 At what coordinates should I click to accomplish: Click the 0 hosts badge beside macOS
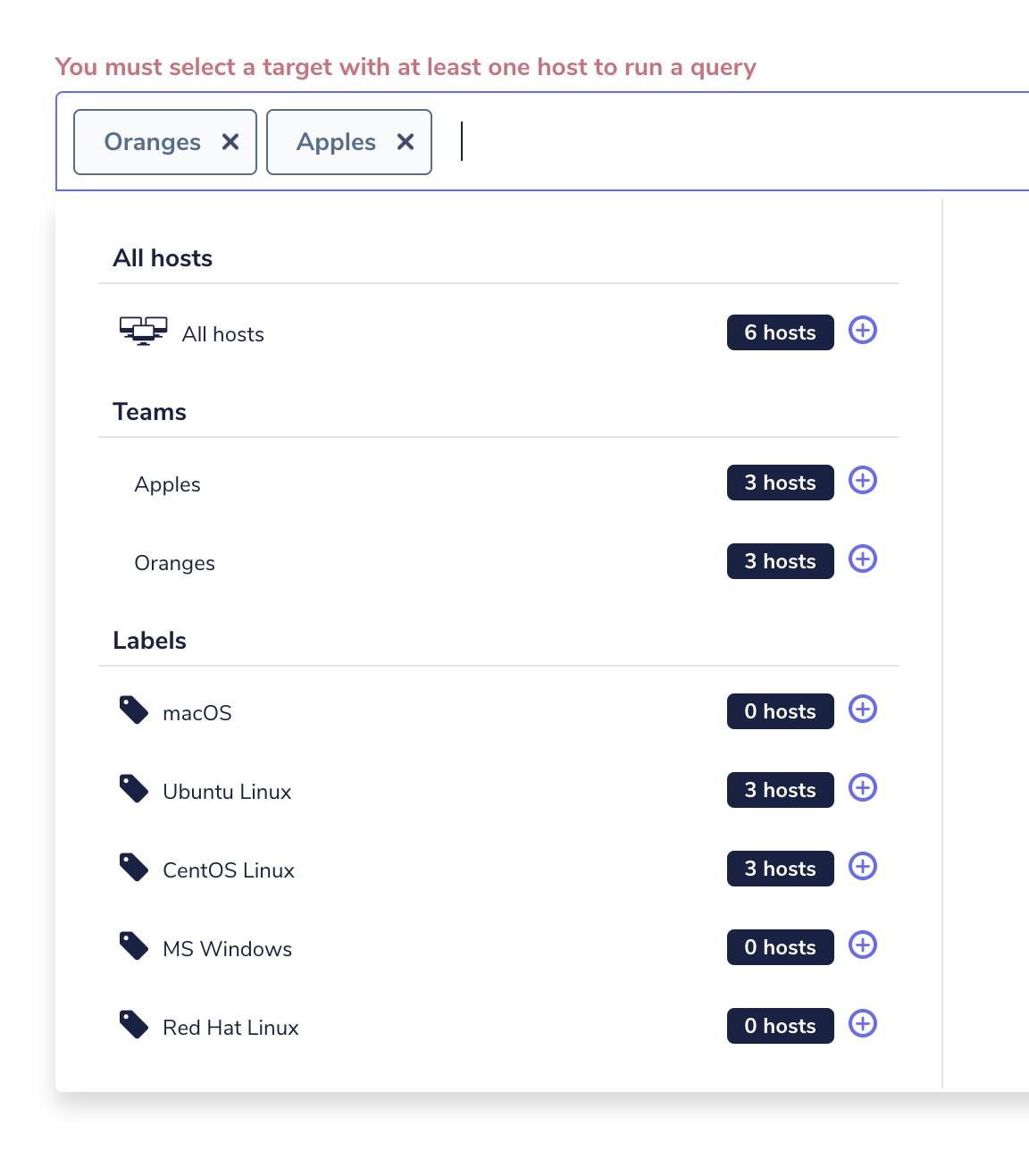pyautogui.click(x=780, y=711)
